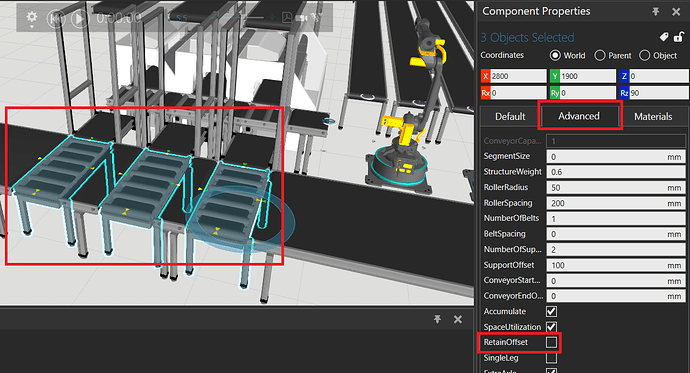Open the simulation settings gear dropdown
Image resolution: width=690 pixels, height=373 pixels.
[32, 18]
